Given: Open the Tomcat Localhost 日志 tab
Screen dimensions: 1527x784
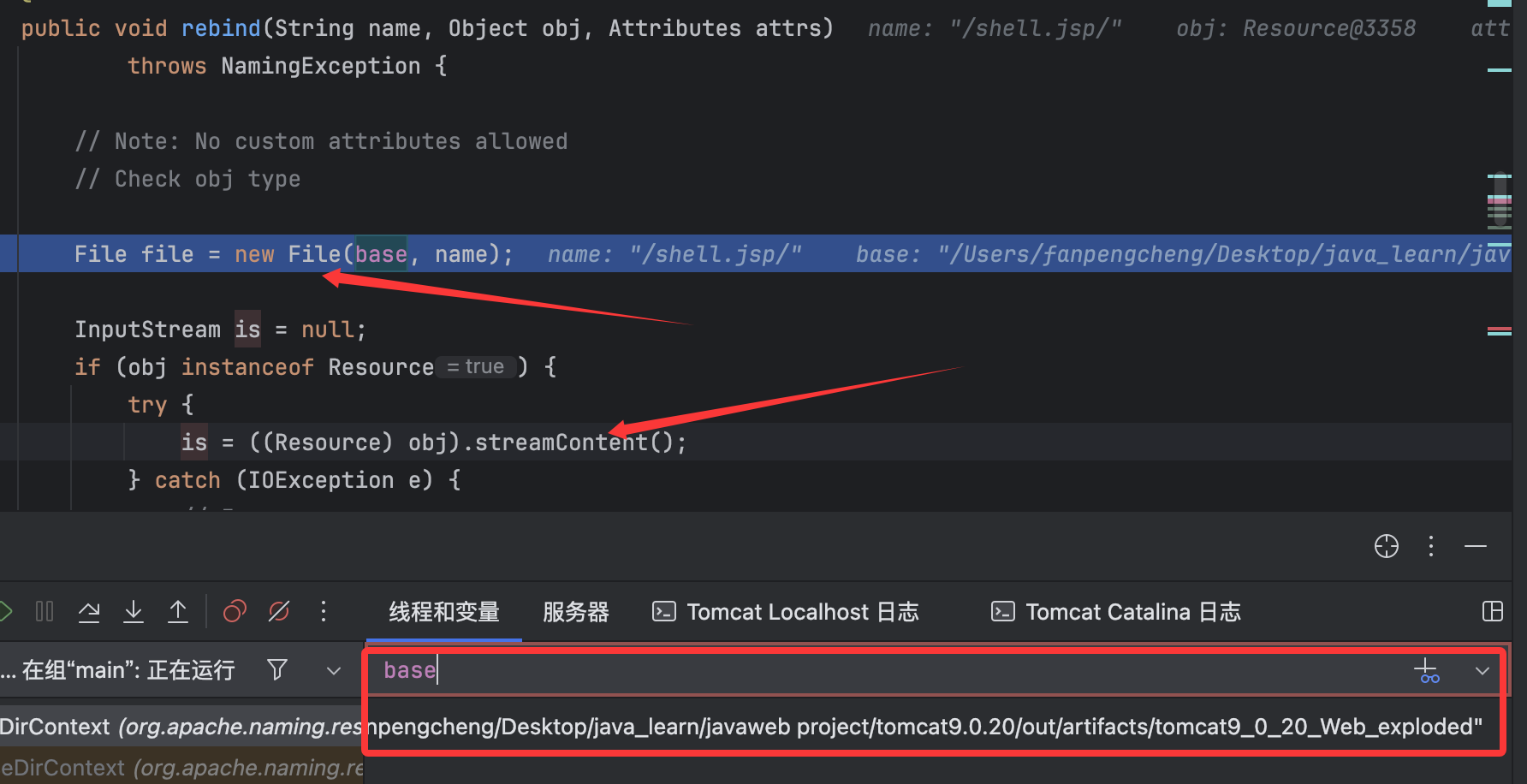Looking at the screenshot, I should click(x=786, y=612).
